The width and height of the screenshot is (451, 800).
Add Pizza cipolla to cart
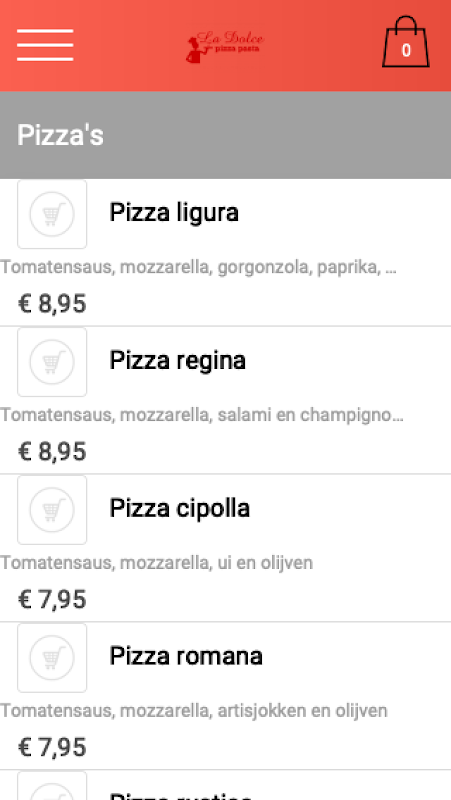pos(52,510)
